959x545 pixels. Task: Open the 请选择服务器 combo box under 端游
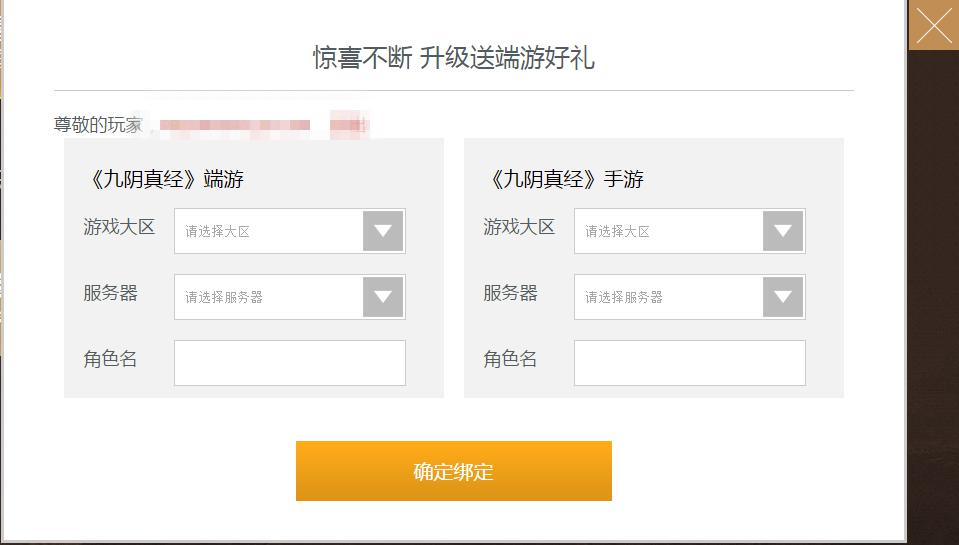pyautogui.click(x=290, y=297)
